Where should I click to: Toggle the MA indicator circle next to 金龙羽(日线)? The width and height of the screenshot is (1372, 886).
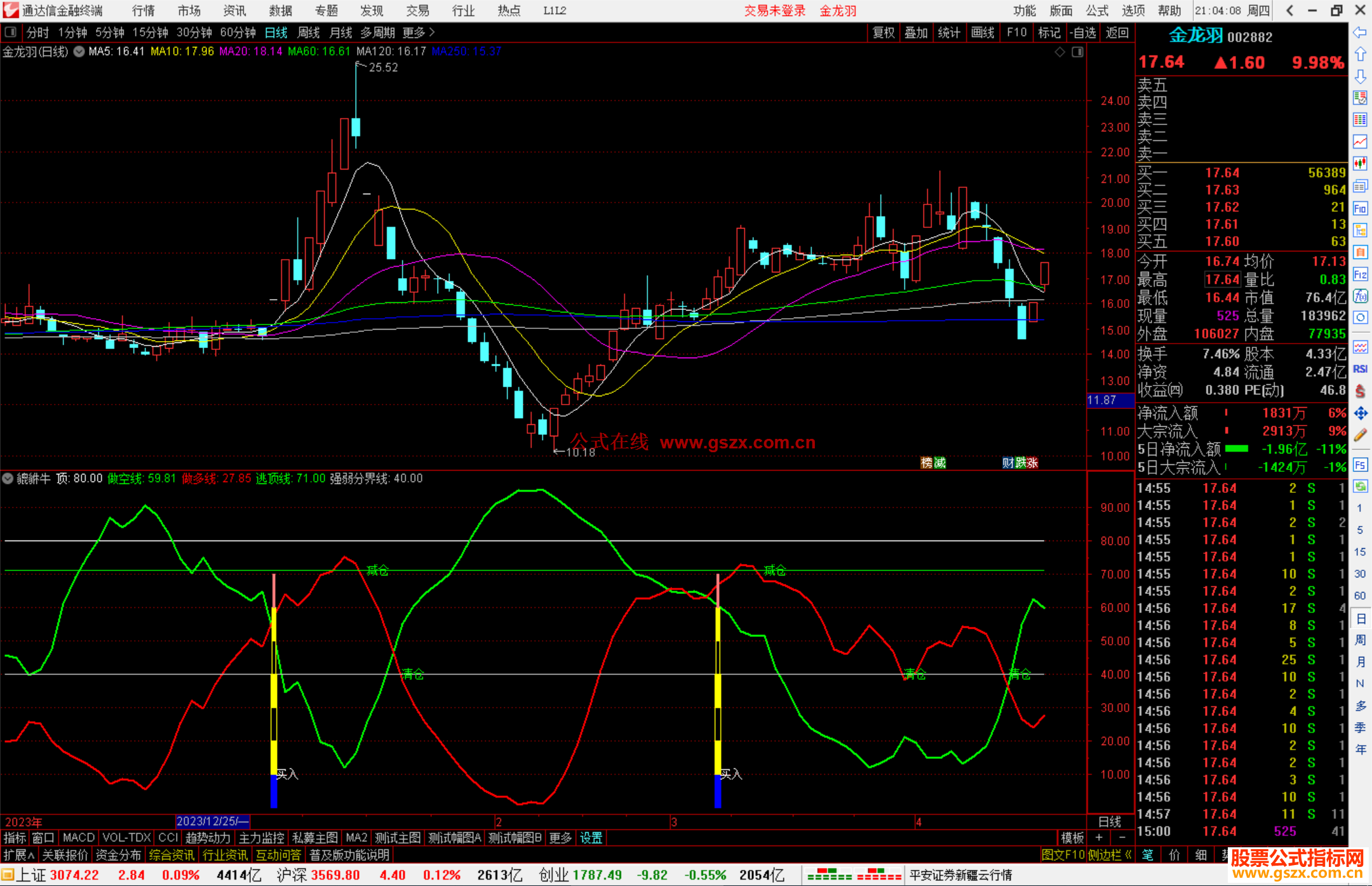point(79,52)
